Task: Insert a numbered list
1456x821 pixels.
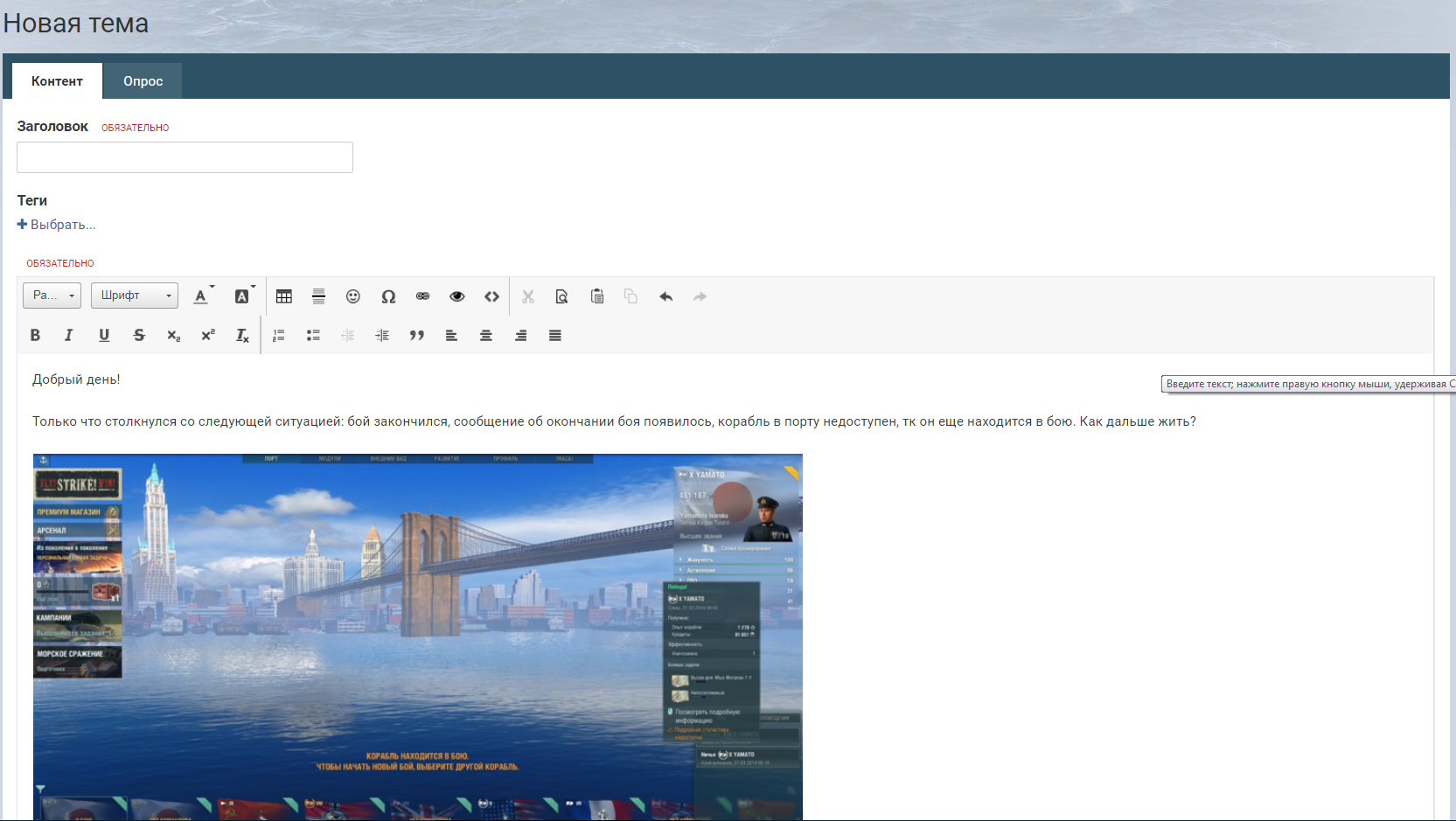Action: pos(279,335)
